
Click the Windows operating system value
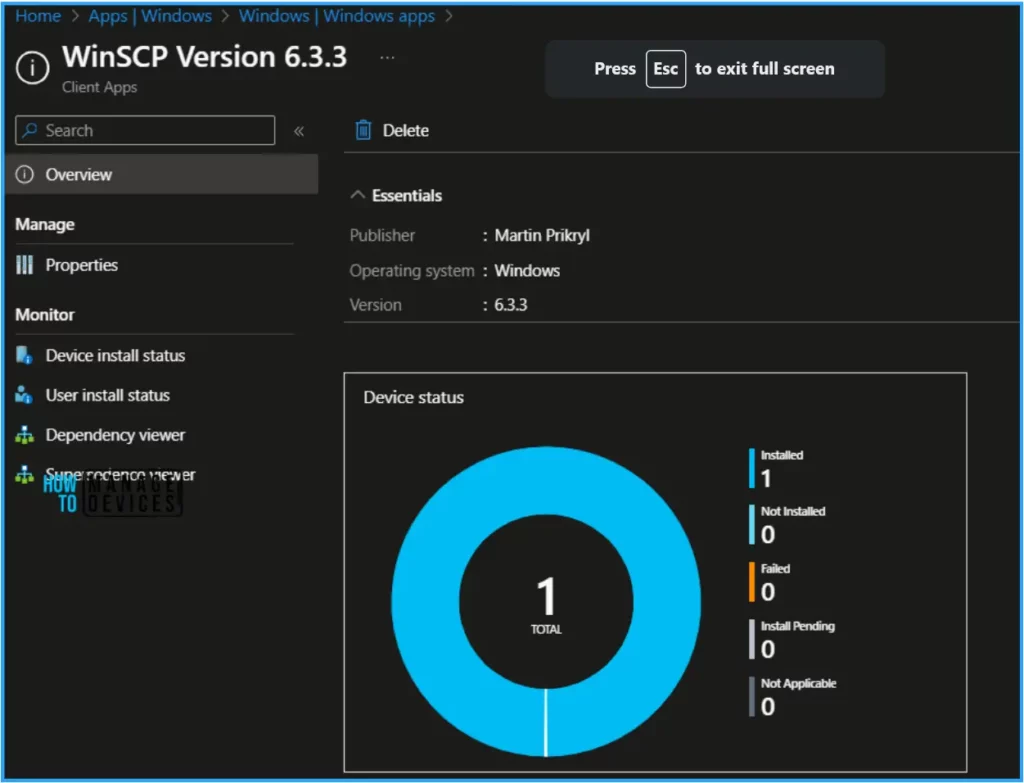tap(527, 270)
